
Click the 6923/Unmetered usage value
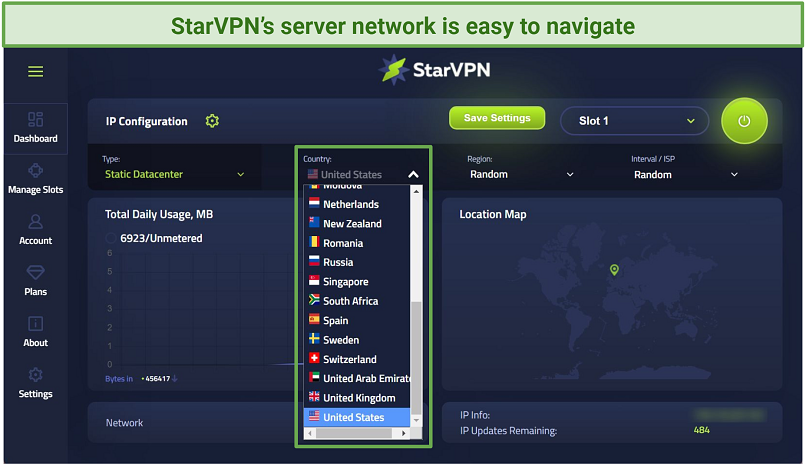click(161, 238)
